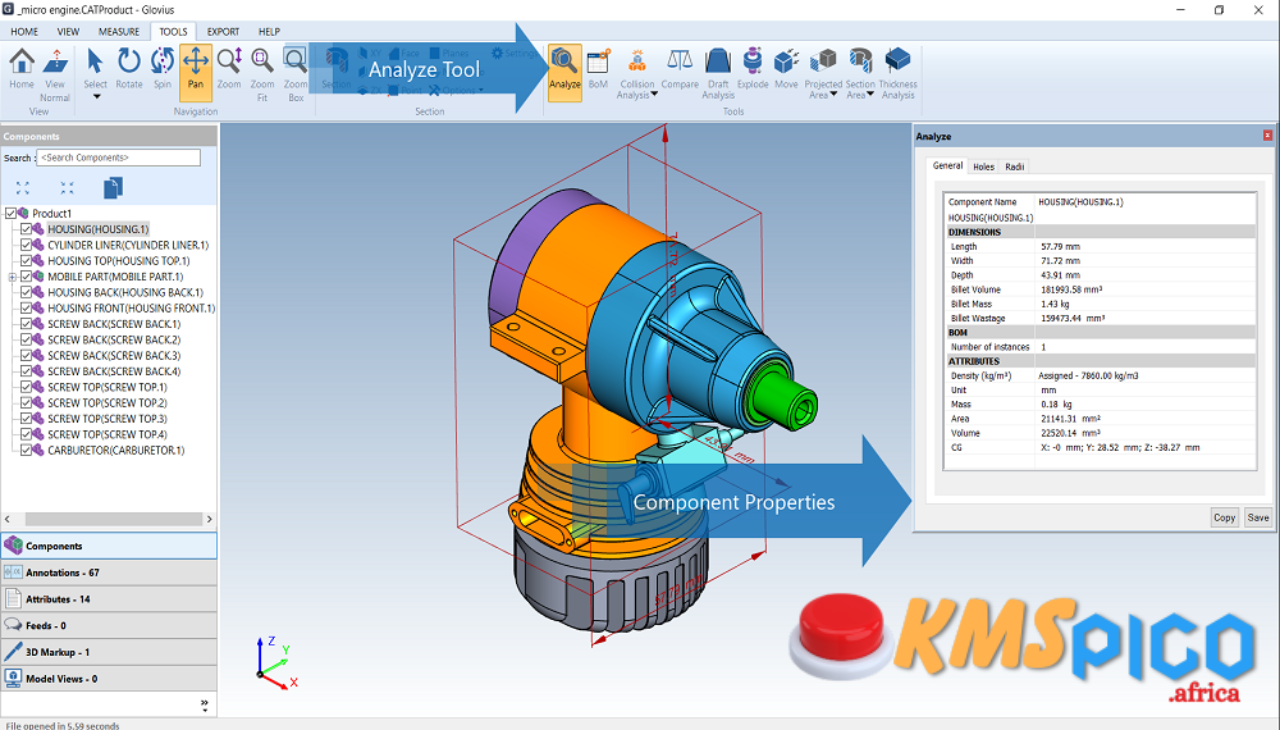This screenshot has height=730, width=1280.
Task: Toggle HOUSING BACK(HOUSING BACK.1) checkbox
Action: point(26,292)
